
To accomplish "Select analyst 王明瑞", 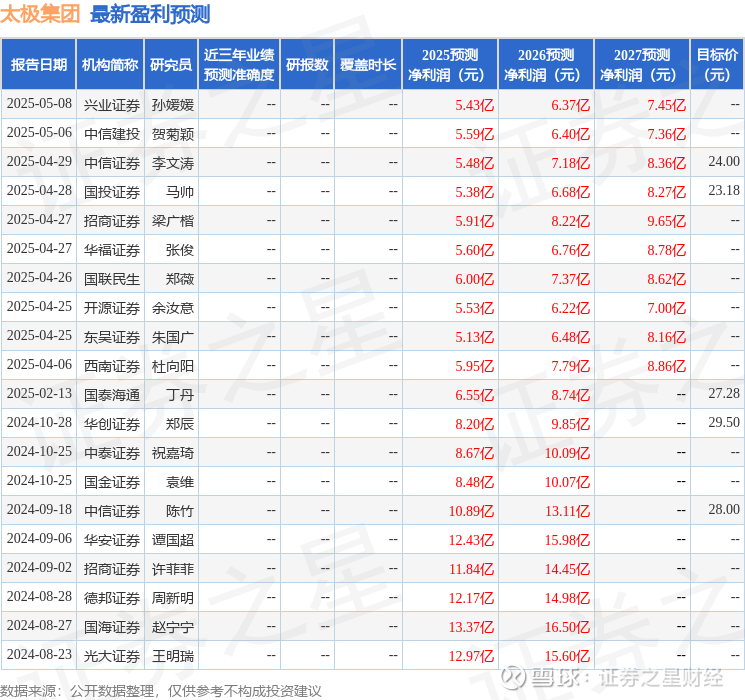I will tap(172, 656).
